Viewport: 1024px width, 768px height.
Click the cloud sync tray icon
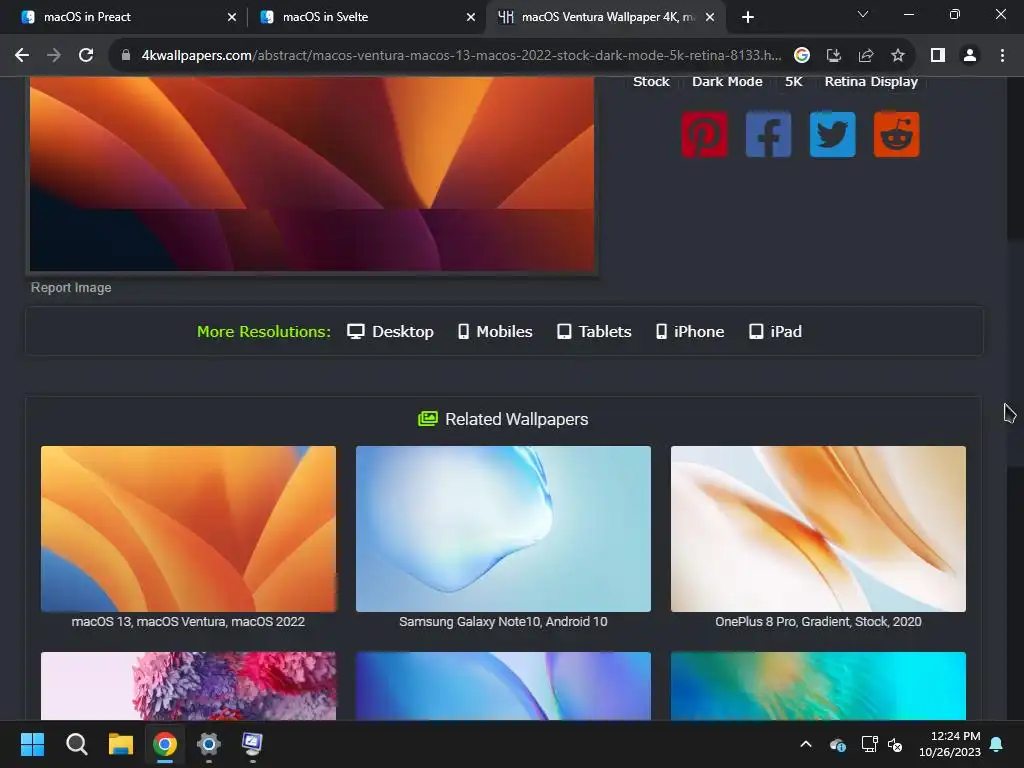click(x=838, y=744)
